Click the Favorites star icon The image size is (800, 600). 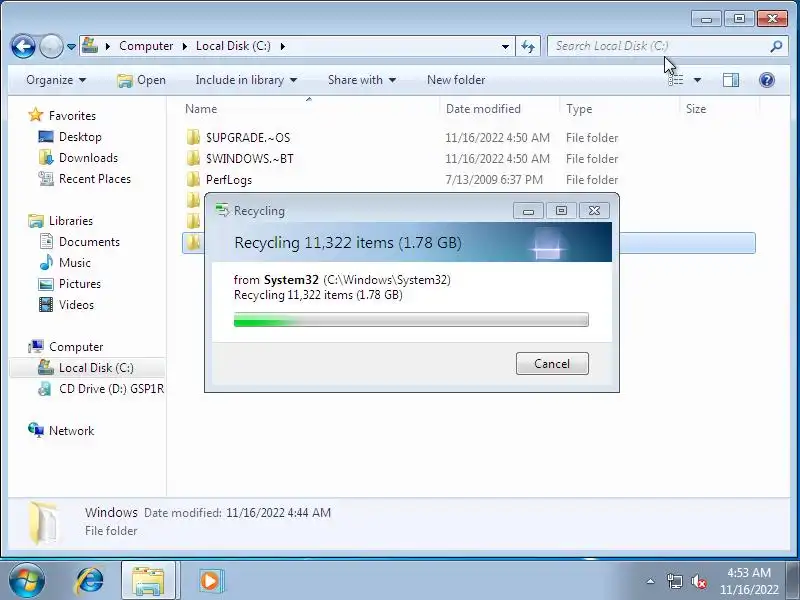[36, 115]
